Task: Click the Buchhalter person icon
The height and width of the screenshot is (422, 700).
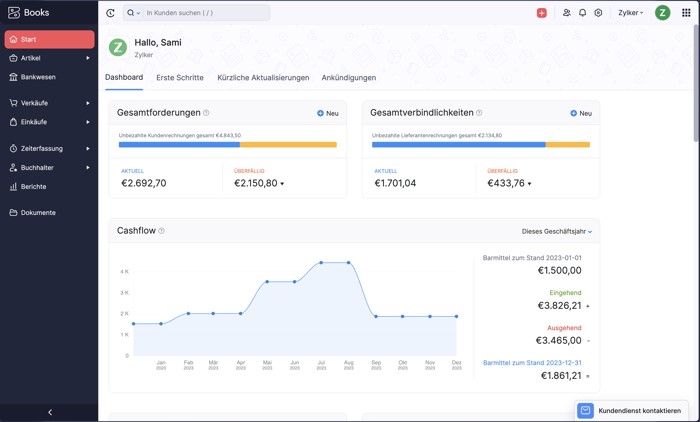Action: pyautogui.click(x=14, y=167)
